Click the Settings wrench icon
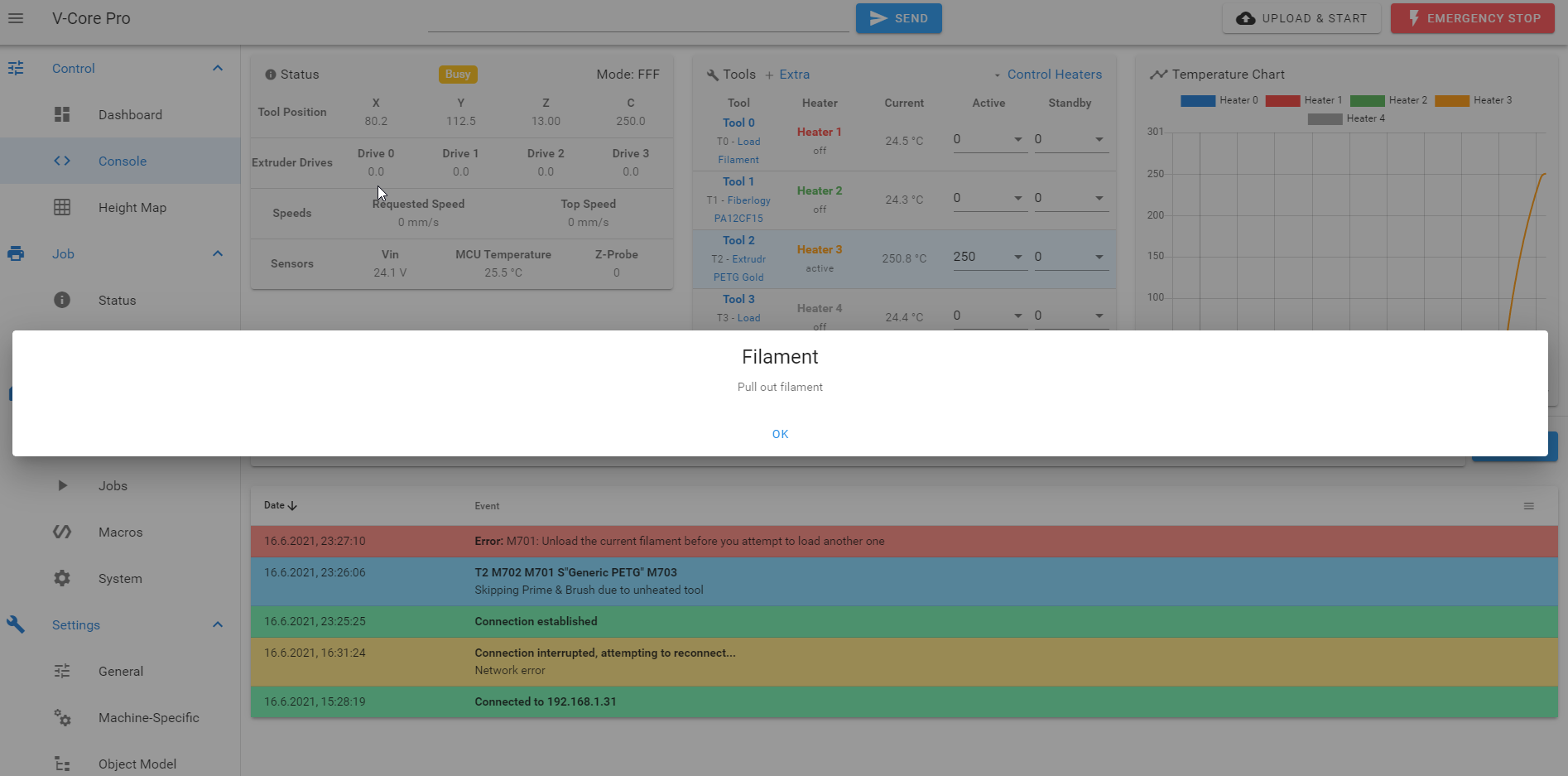Image resolution: width=1568 pixels, height=776 pixels. point(16,624)
